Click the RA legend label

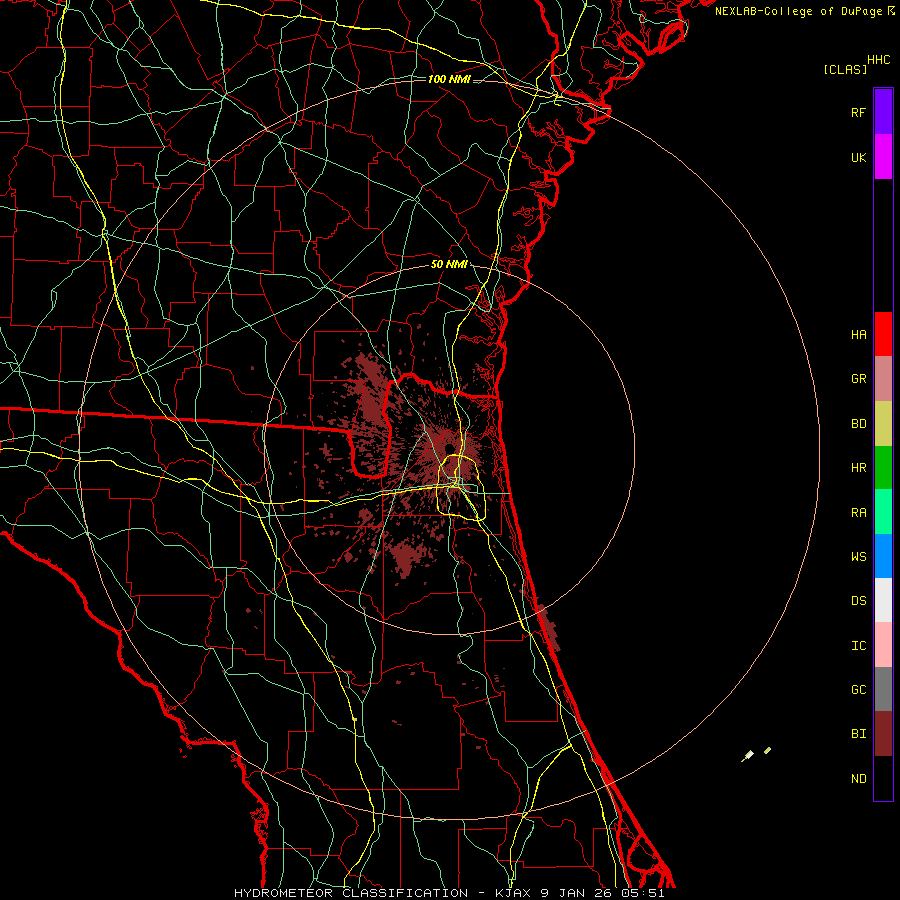click(x=858, y=512)
